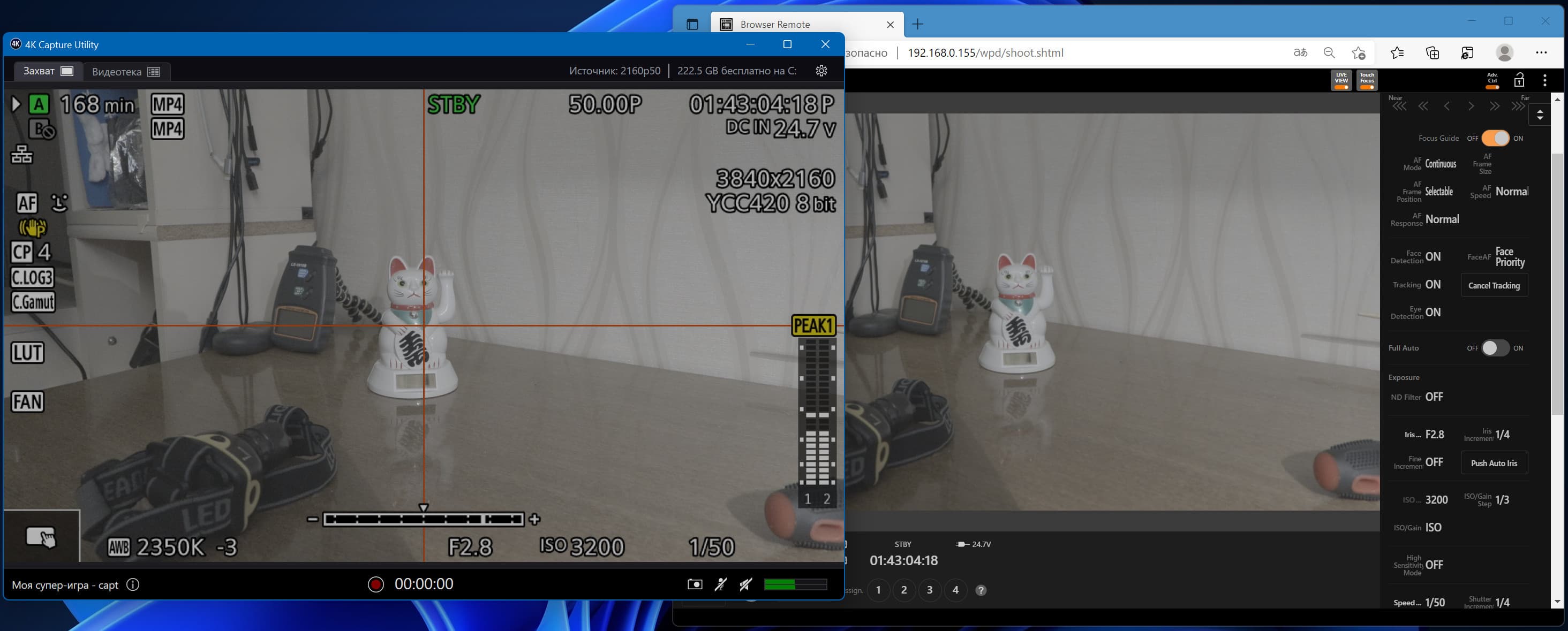This screenshot has height=631, width=1568.
Task: Open the AF Mode Continuous selector
Action: pos(1440,164)
